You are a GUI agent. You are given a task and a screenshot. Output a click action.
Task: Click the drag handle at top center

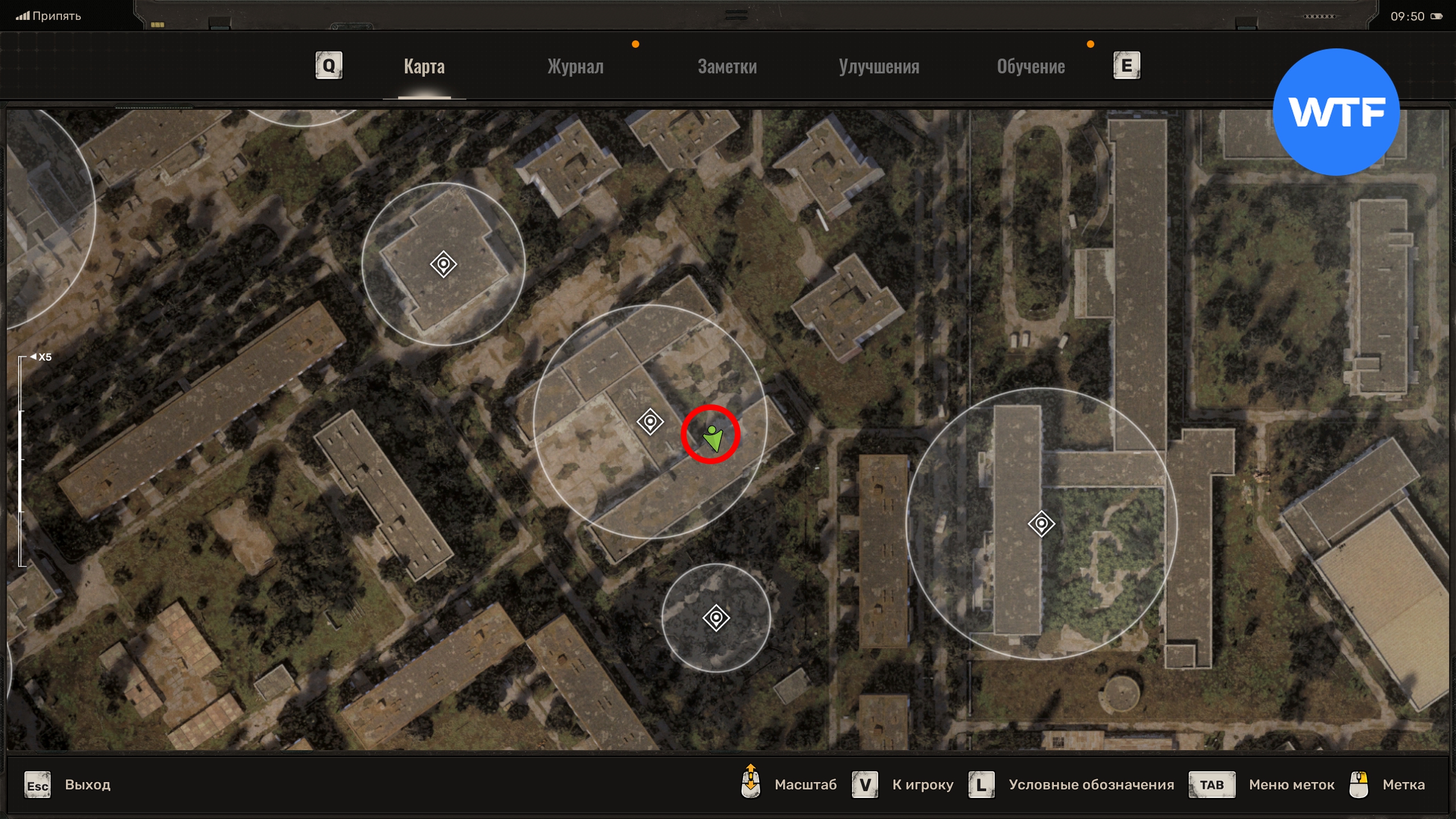click(737, 15)
